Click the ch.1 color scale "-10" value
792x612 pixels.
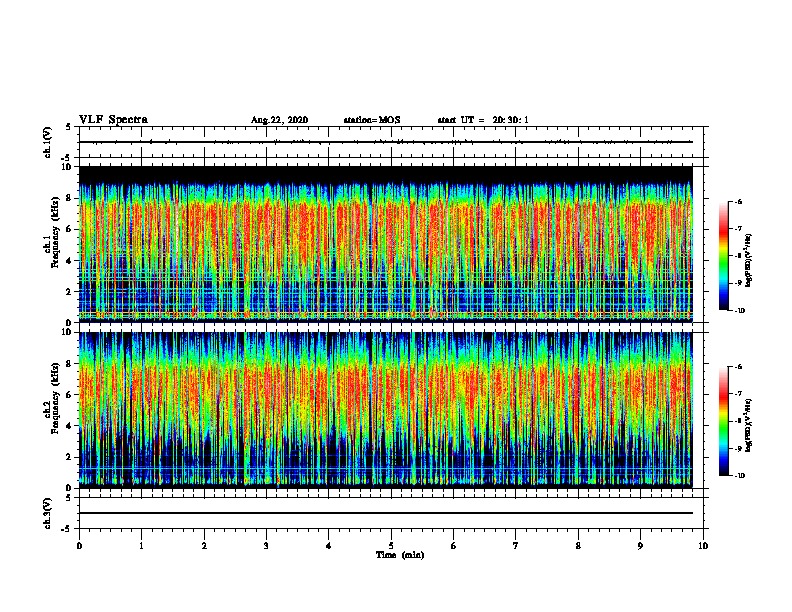pyautogui.click(x=740, y=310)
